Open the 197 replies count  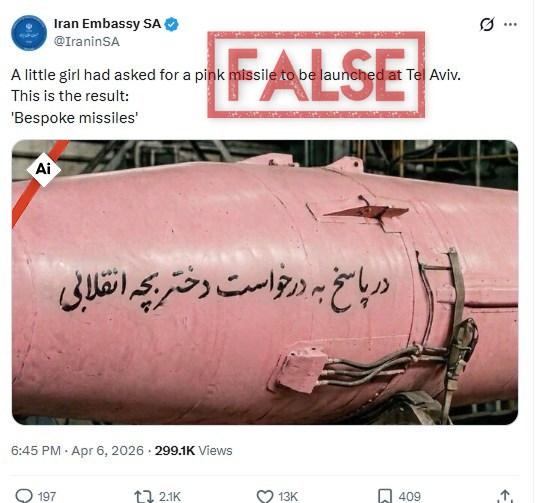pyautogui.click(x=47, y=497)
